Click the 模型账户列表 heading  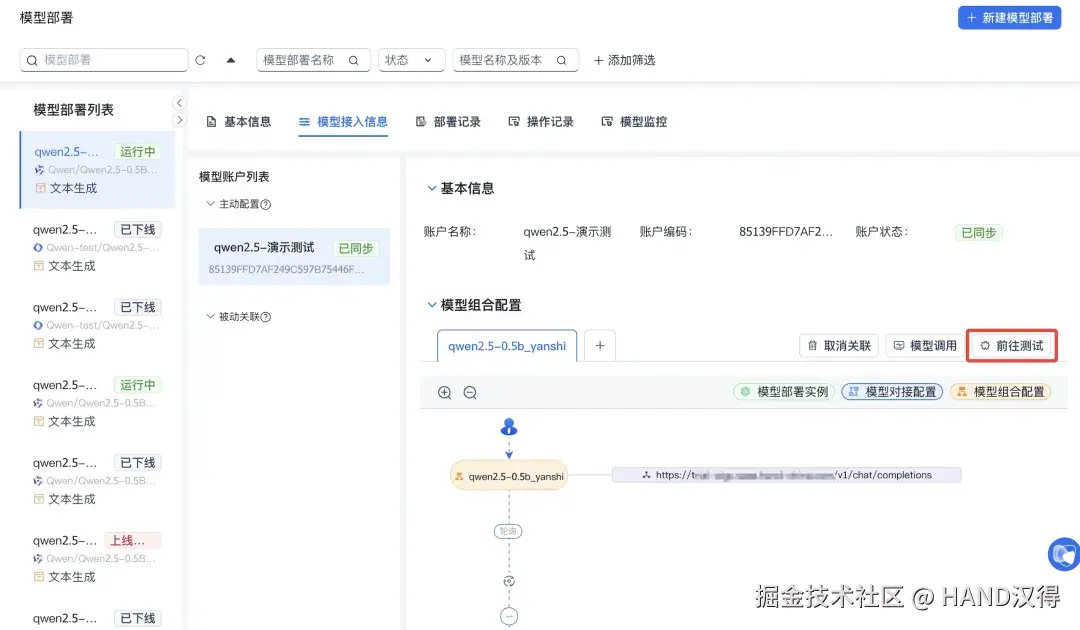click(x=234, y=177)
